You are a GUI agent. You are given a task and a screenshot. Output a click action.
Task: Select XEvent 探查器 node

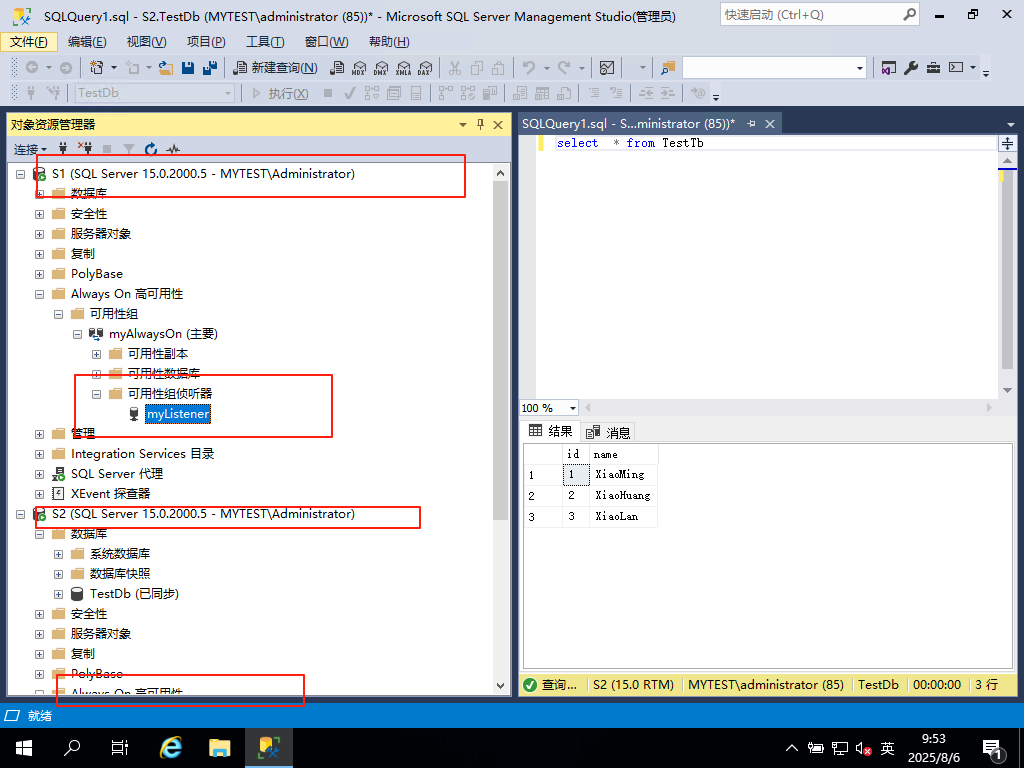click(110, 494)
